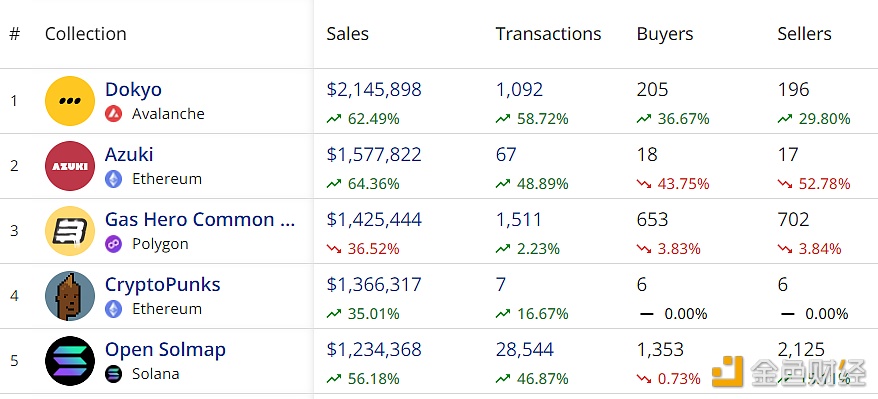Click the Avalanche chain icon under Dokyo
Image resolution: width=878 pixels, height=399 pixels.
[x=113, y=114]
